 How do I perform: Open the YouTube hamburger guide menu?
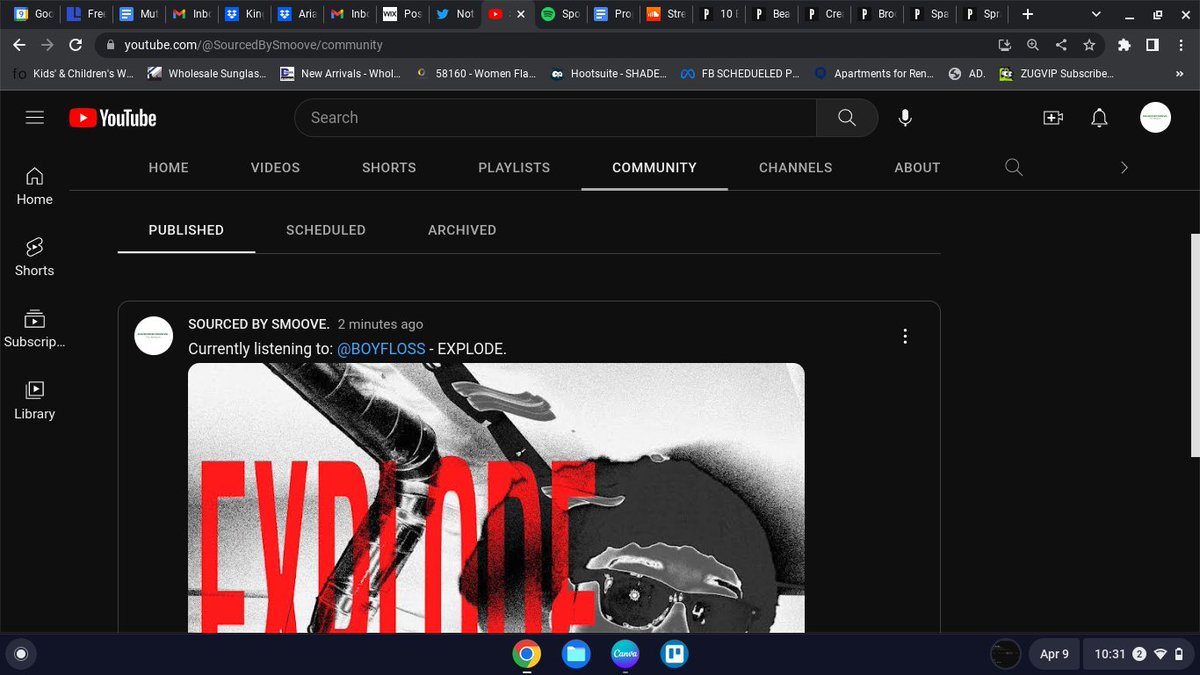[35, 118]
